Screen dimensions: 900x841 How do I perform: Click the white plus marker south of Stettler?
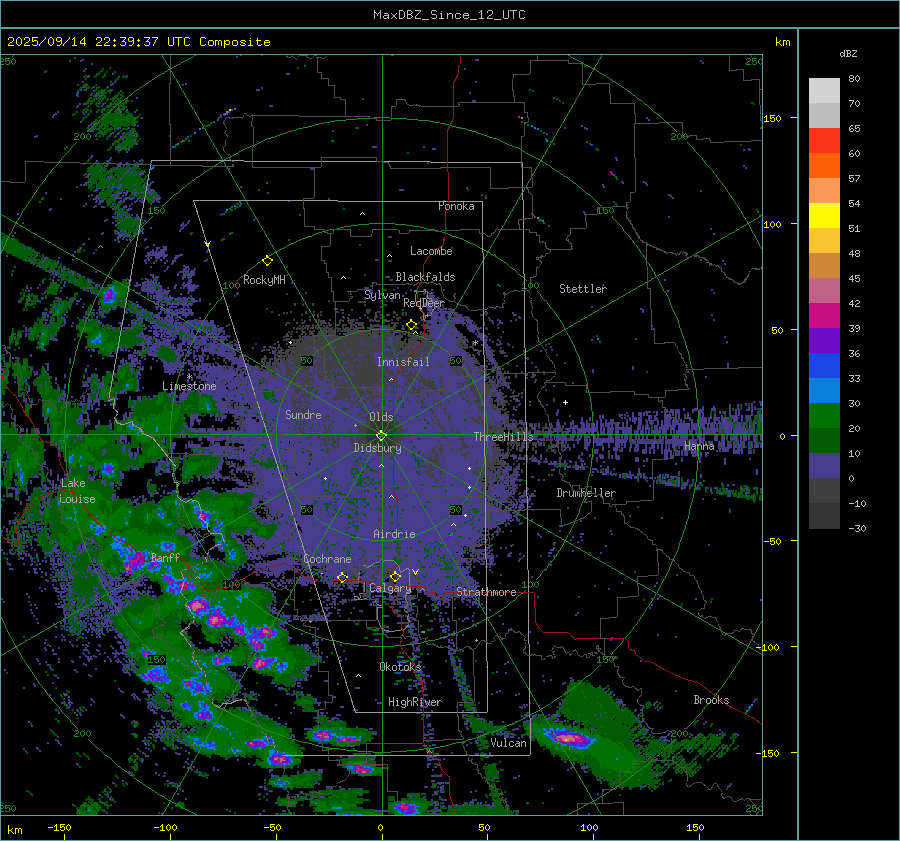pos(565,402)
